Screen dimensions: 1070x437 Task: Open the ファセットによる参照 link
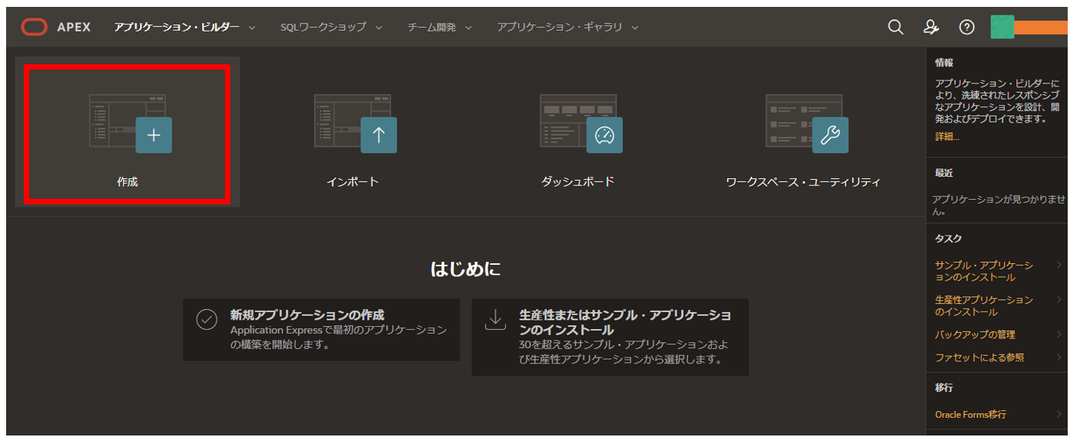979,357
